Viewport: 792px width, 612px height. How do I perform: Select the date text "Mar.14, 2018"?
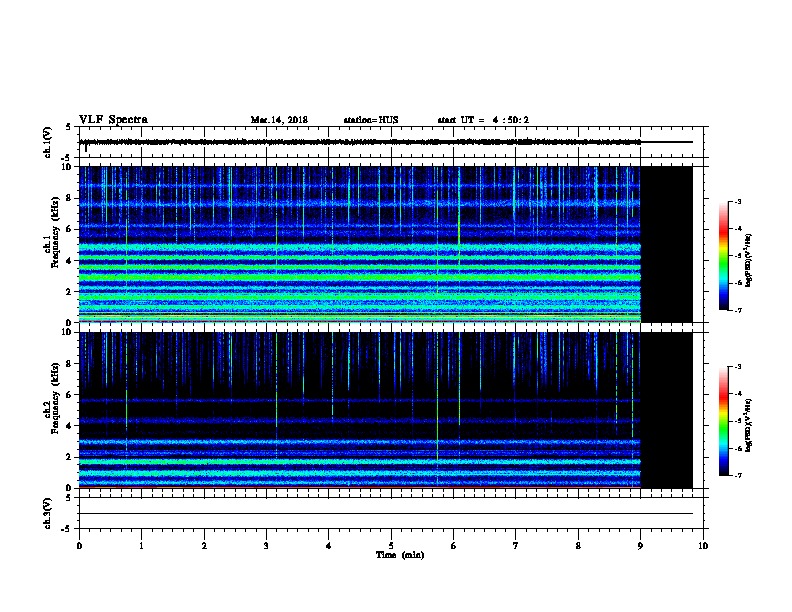point(279,120)
